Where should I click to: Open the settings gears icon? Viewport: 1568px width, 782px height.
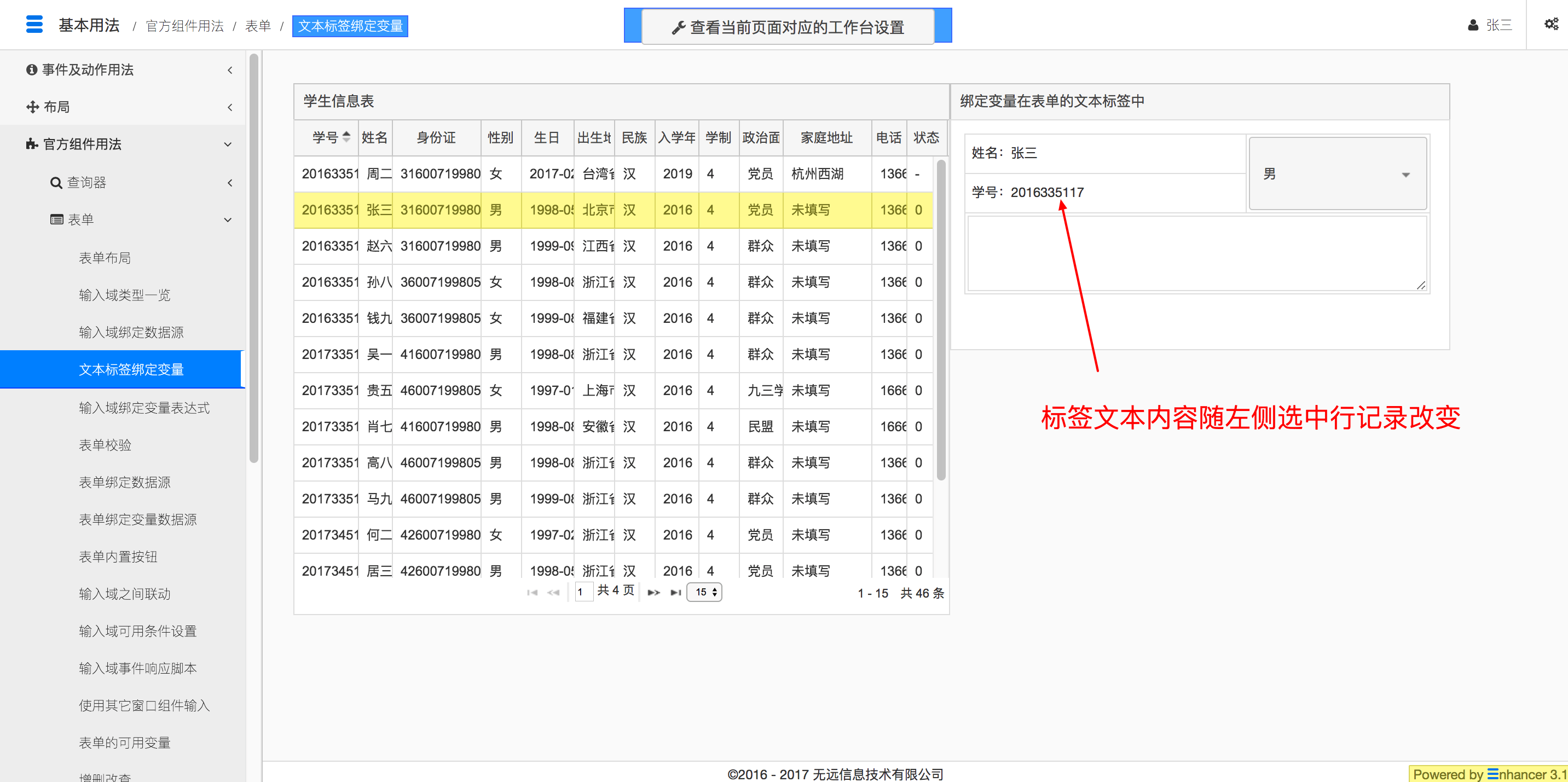coord(1551,24)
